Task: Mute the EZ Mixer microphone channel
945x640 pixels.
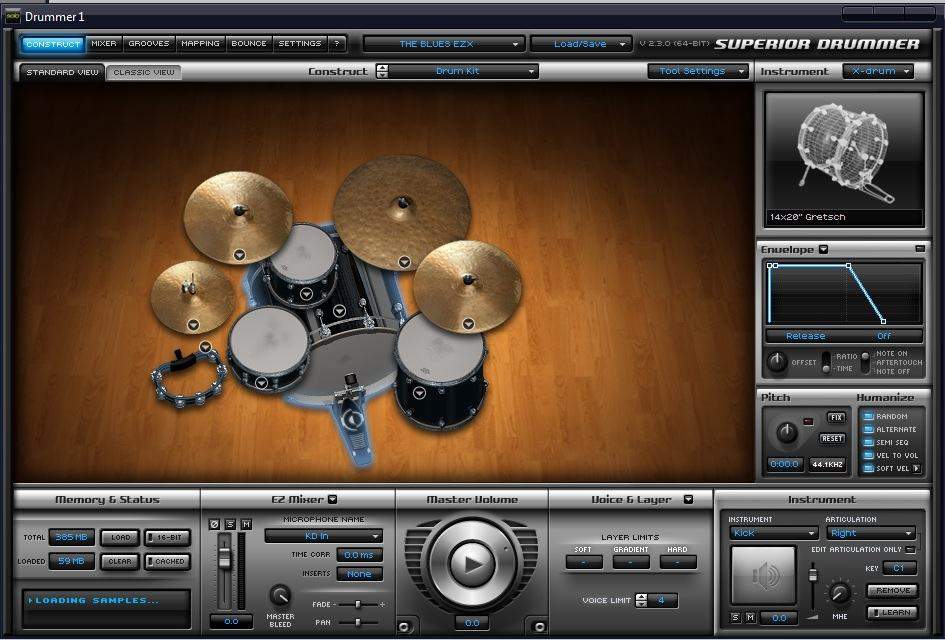Action: pos(246,524)
